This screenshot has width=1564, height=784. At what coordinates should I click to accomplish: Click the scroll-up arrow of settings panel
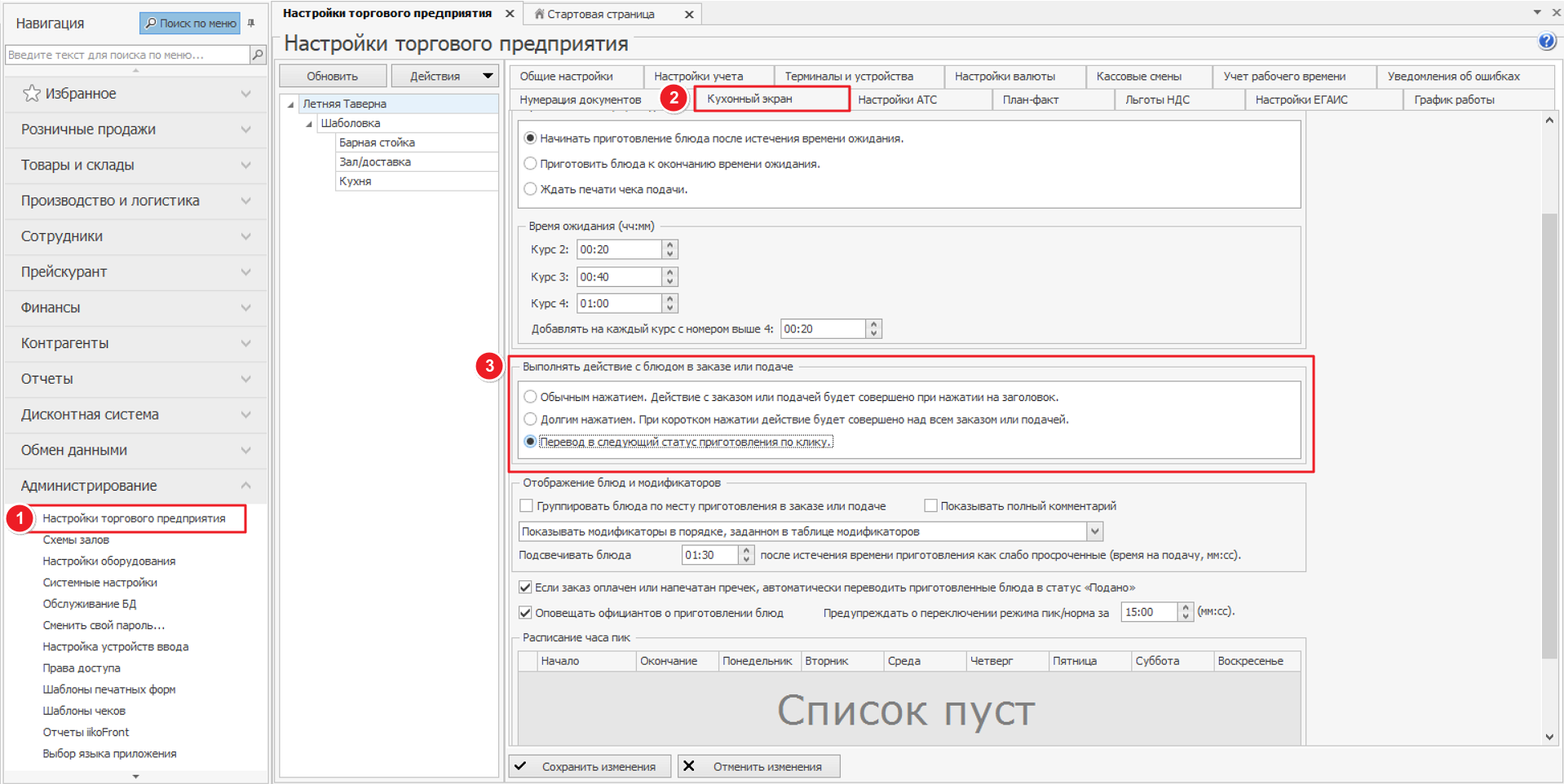[x=1549, y=121]
